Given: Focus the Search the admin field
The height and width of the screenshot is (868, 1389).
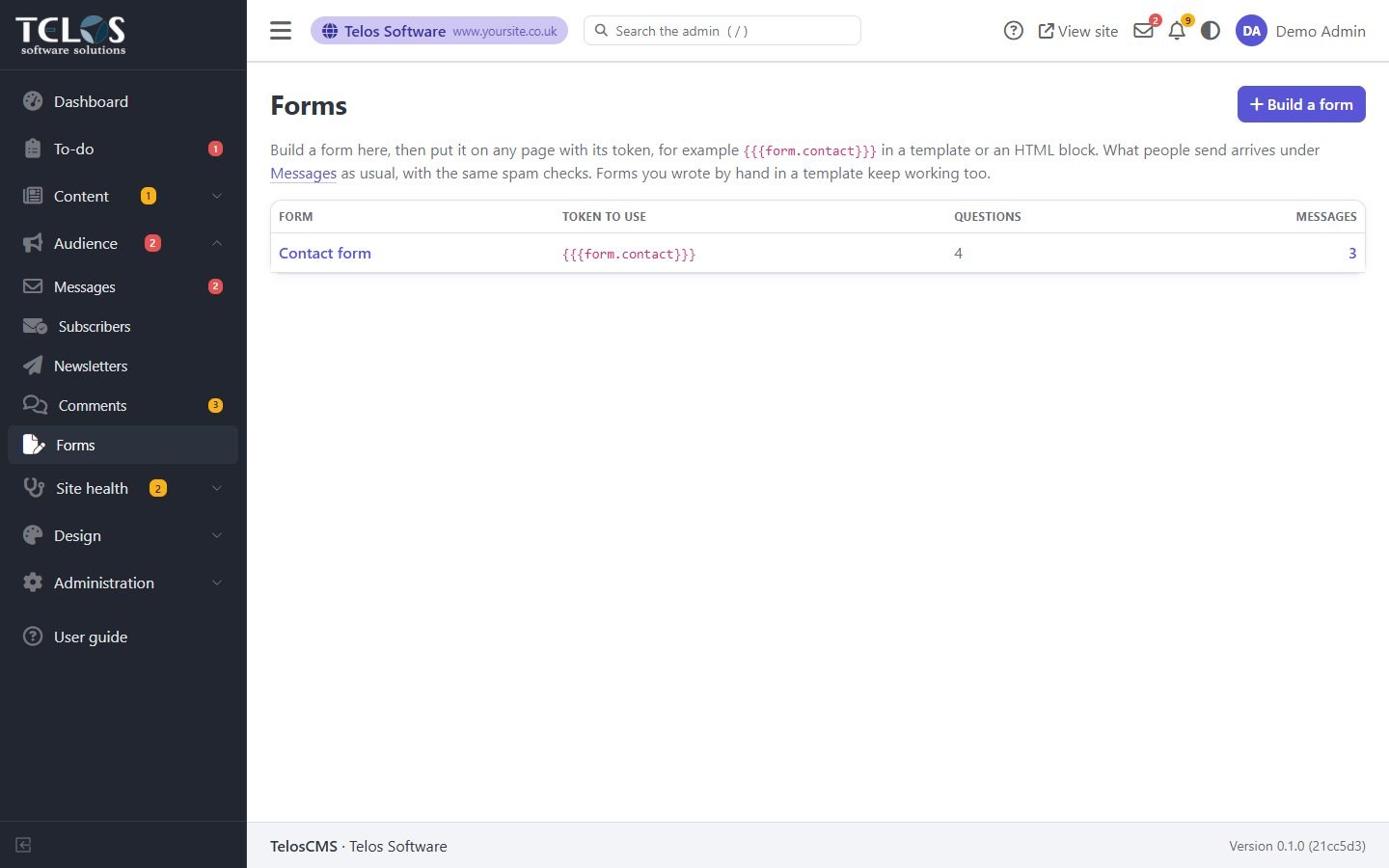Looking at the screenshot, I should 722,31.
